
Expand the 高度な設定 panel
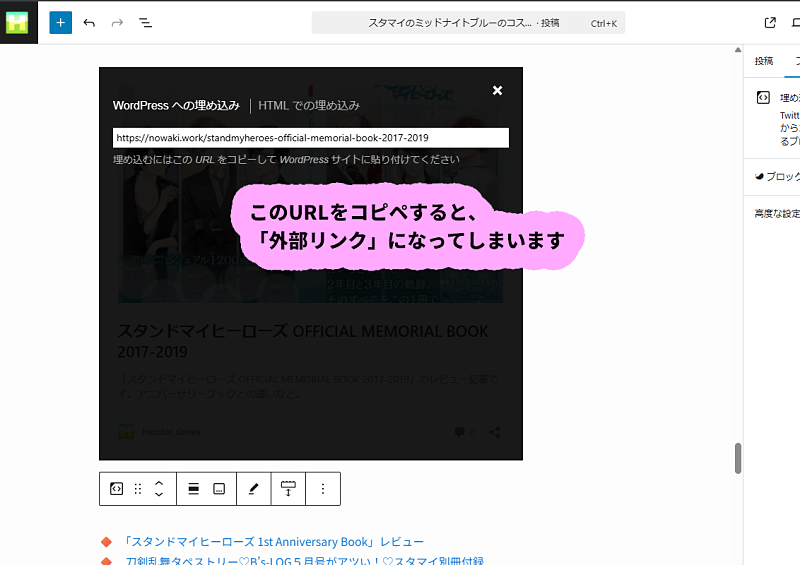point(777,214)
